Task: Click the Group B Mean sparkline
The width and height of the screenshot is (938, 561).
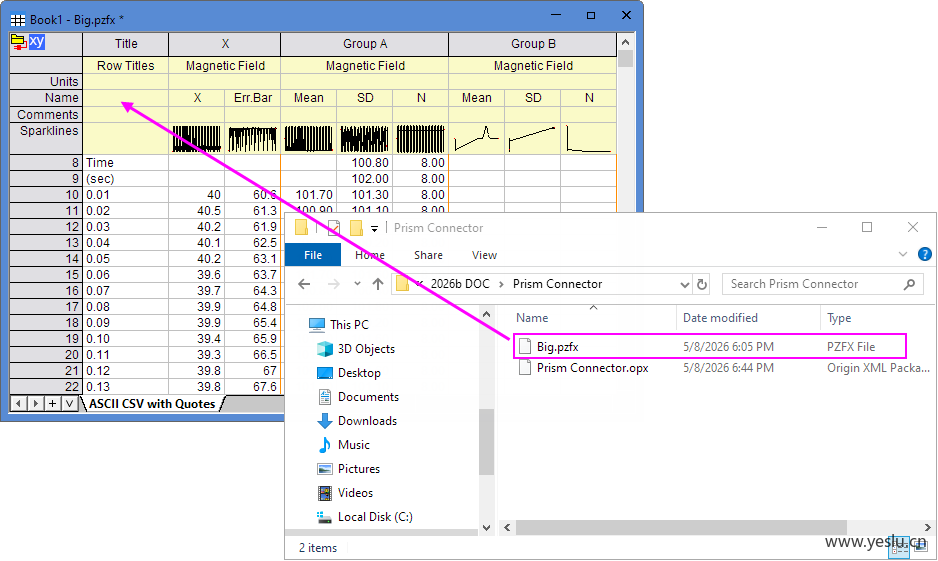Action: 477,138
